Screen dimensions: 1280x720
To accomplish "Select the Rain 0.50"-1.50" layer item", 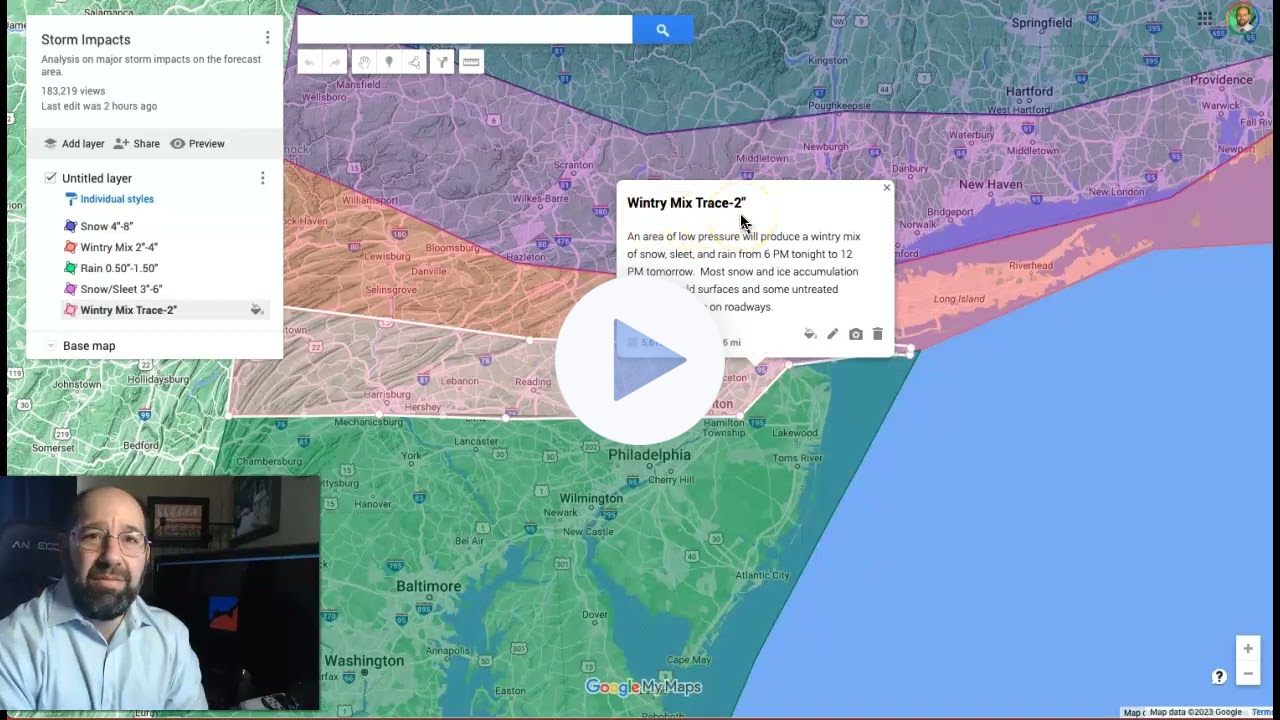I will [119, 268].
